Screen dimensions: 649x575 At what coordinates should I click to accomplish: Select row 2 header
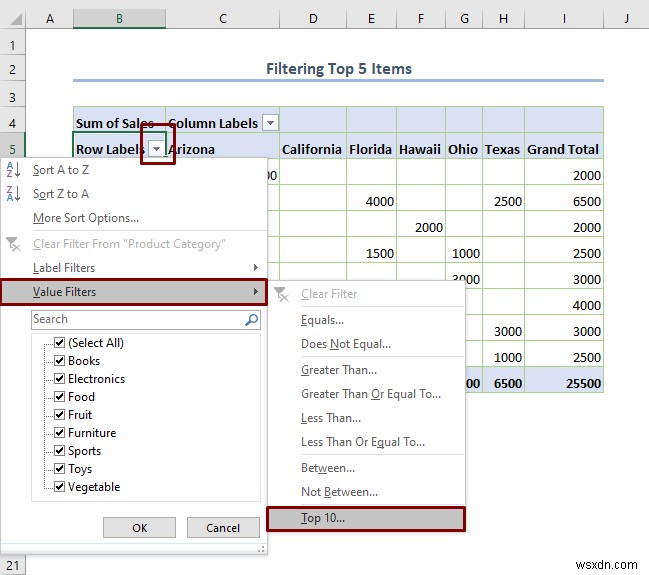[12, 69]
